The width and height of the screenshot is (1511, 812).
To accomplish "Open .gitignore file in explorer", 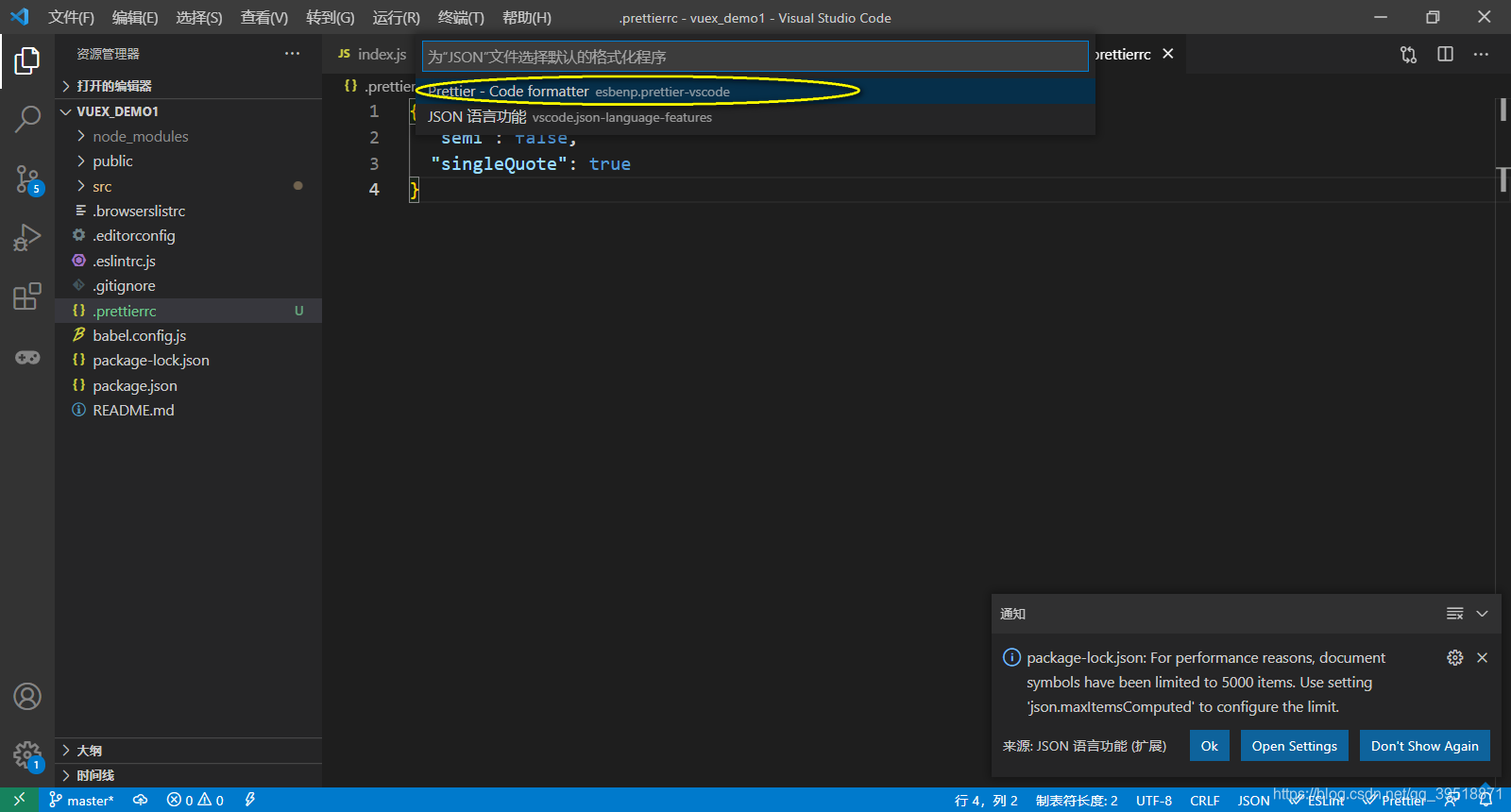I will 189,286.
